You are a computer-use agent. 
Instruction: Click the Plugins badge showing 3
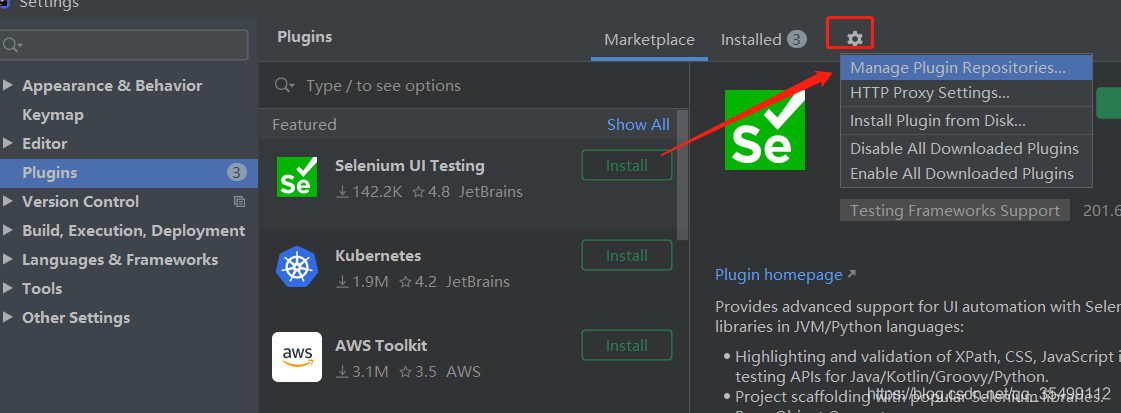237,172
